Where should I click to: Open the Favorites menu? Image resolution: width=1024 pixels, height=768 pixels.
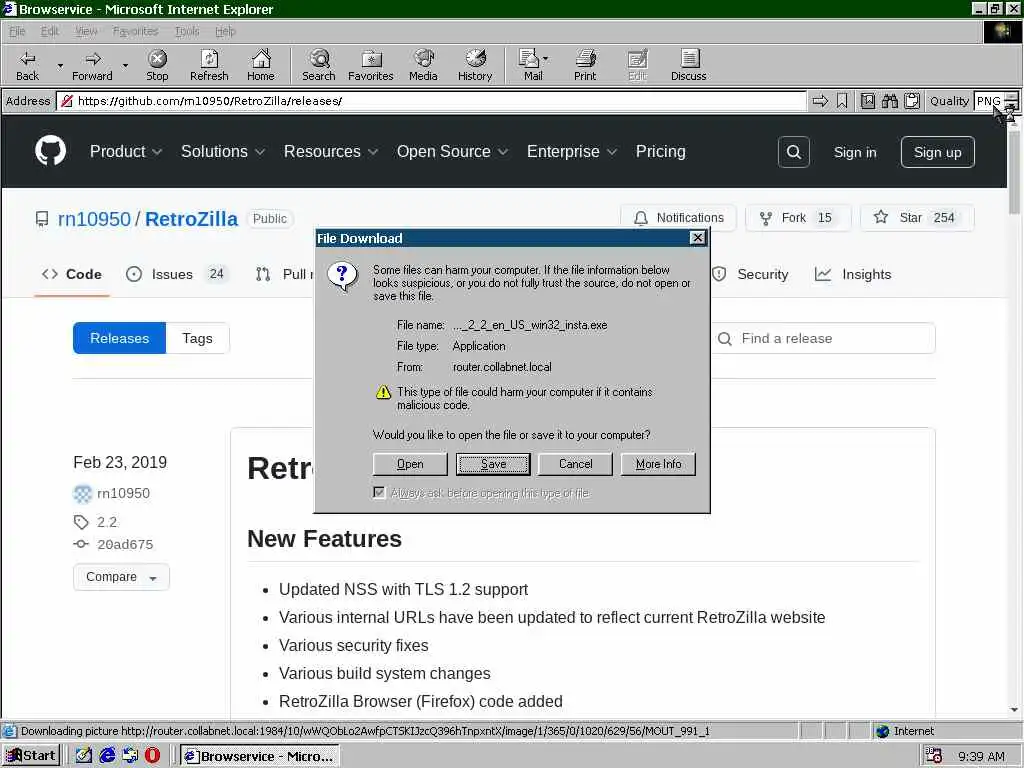point(135,31)
